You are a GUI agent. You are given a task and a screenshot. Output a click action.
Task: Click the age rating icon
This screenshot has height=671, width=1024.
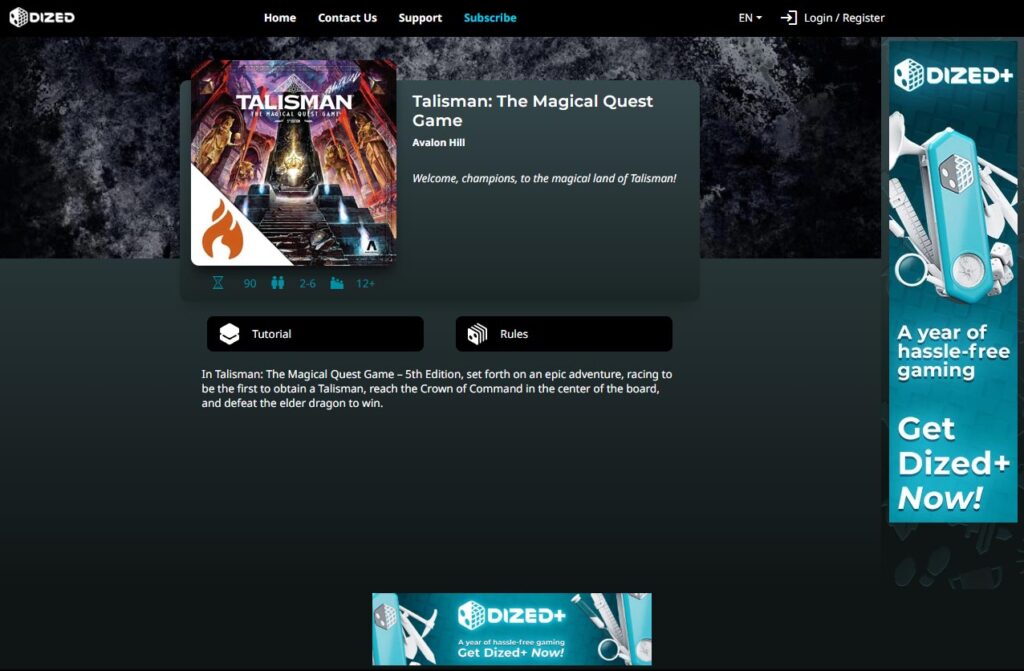click(x=336, y=283)
